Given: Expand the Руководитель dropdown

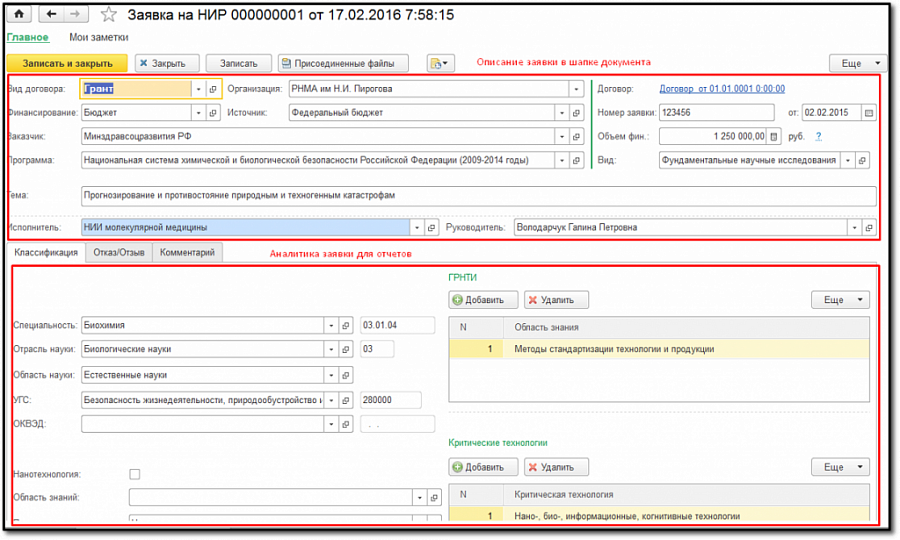Looking at the screenshot, I should tap(855, 228).
